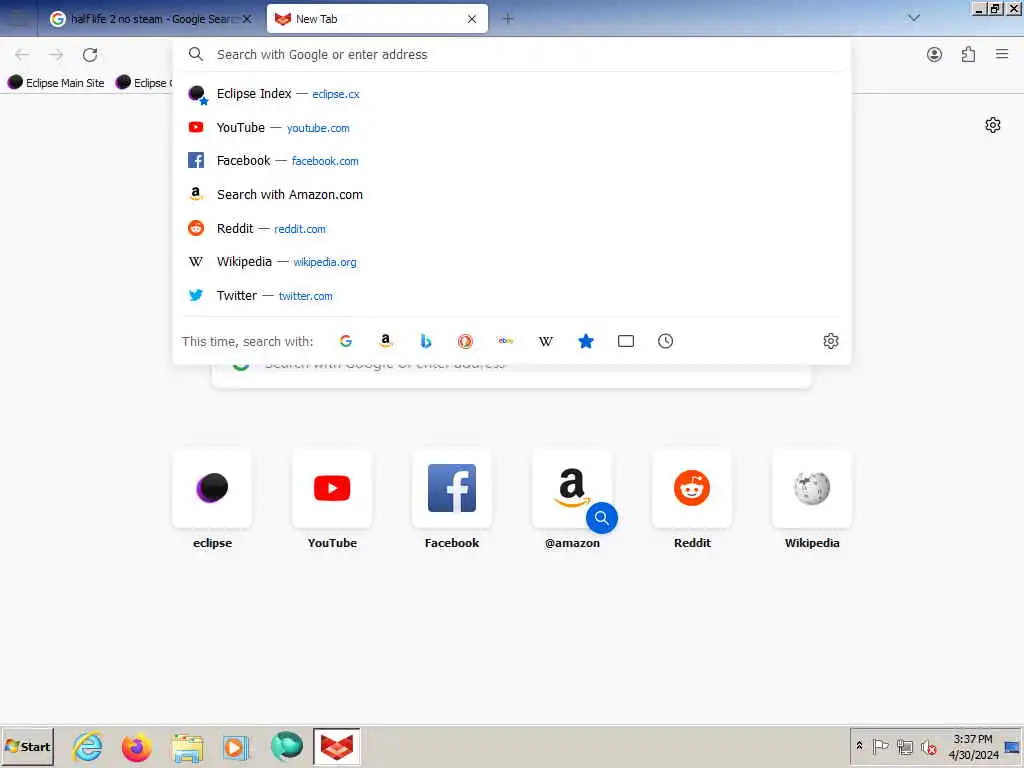Open the Windows Start menu
Screen dimensions: 1024x768
coord(27,746)
